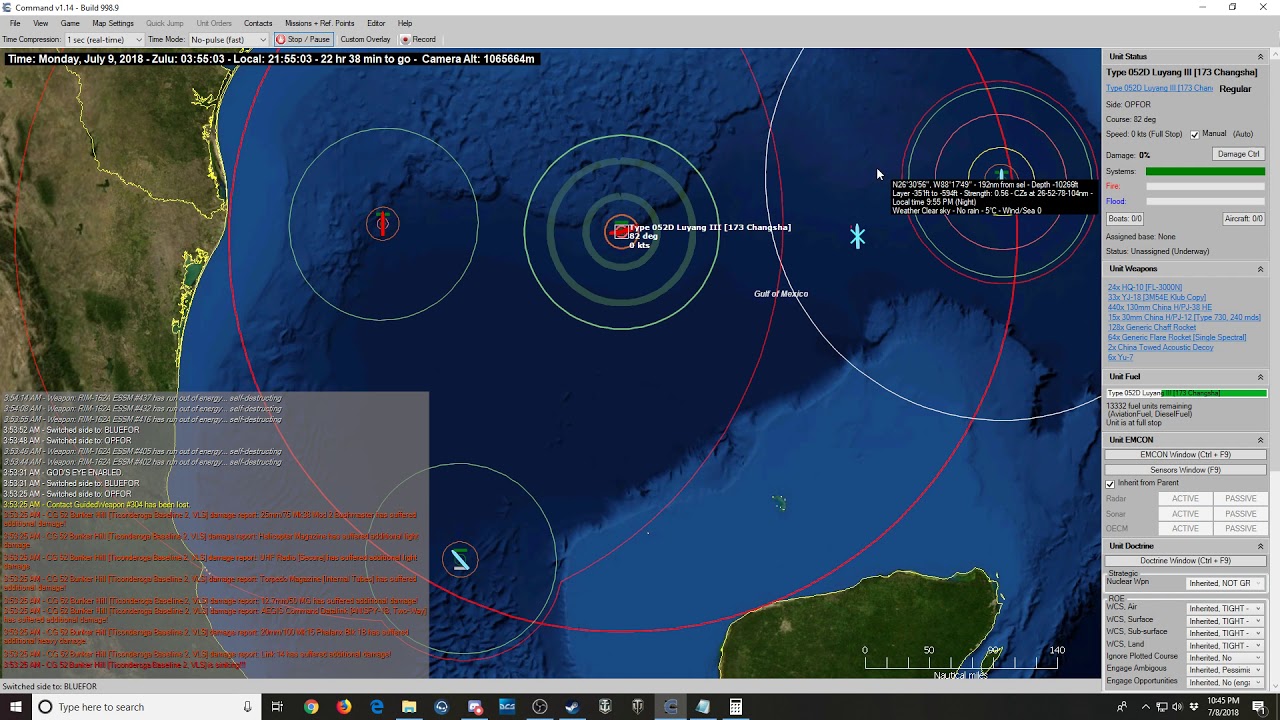Open Firefox from the taskbar
The image size is (1280, 720).
(344, 707)
